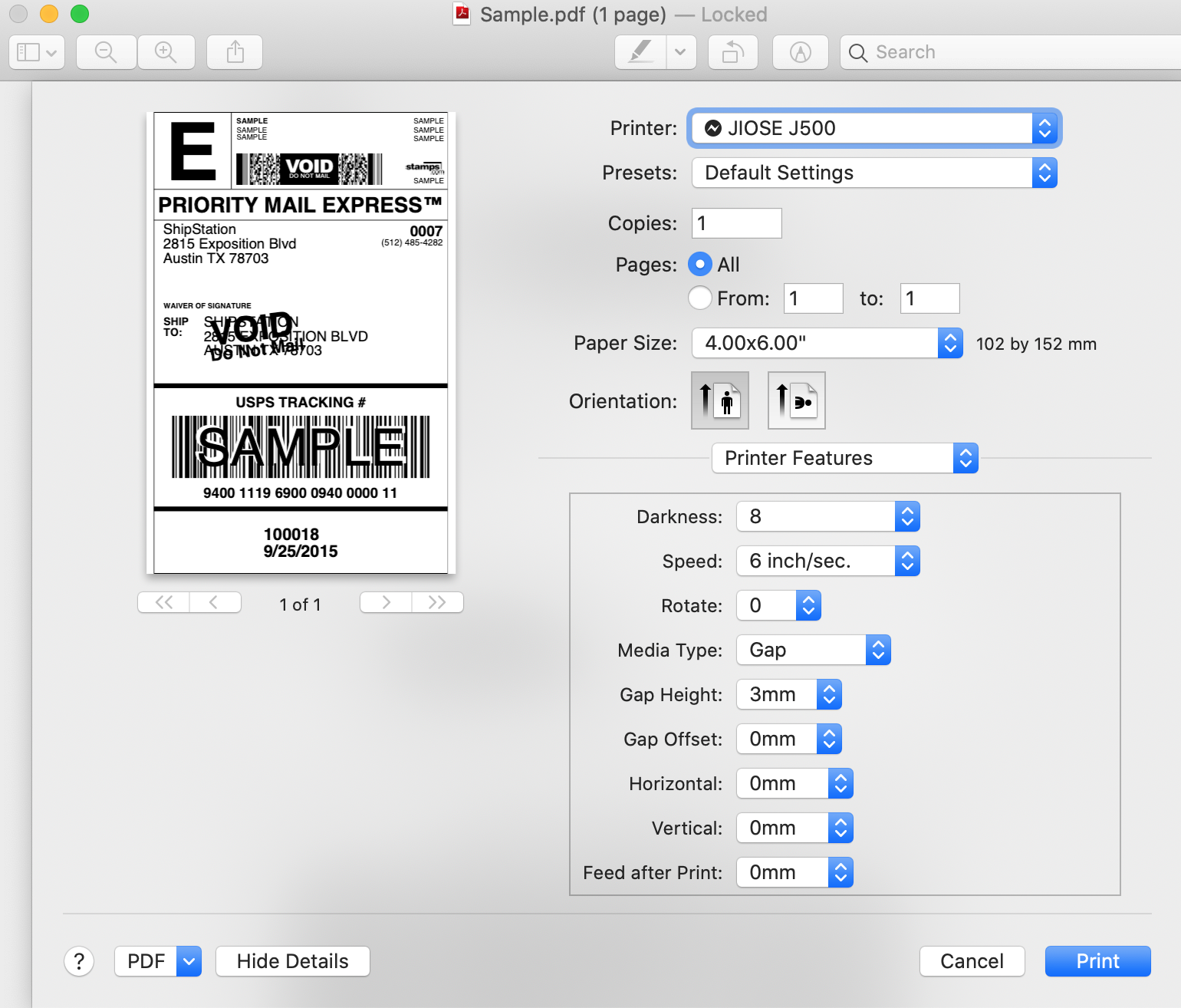This screenshot has width=1181, height=1008.
Task: Click the Cancel button
Action: tap(972, 961)
